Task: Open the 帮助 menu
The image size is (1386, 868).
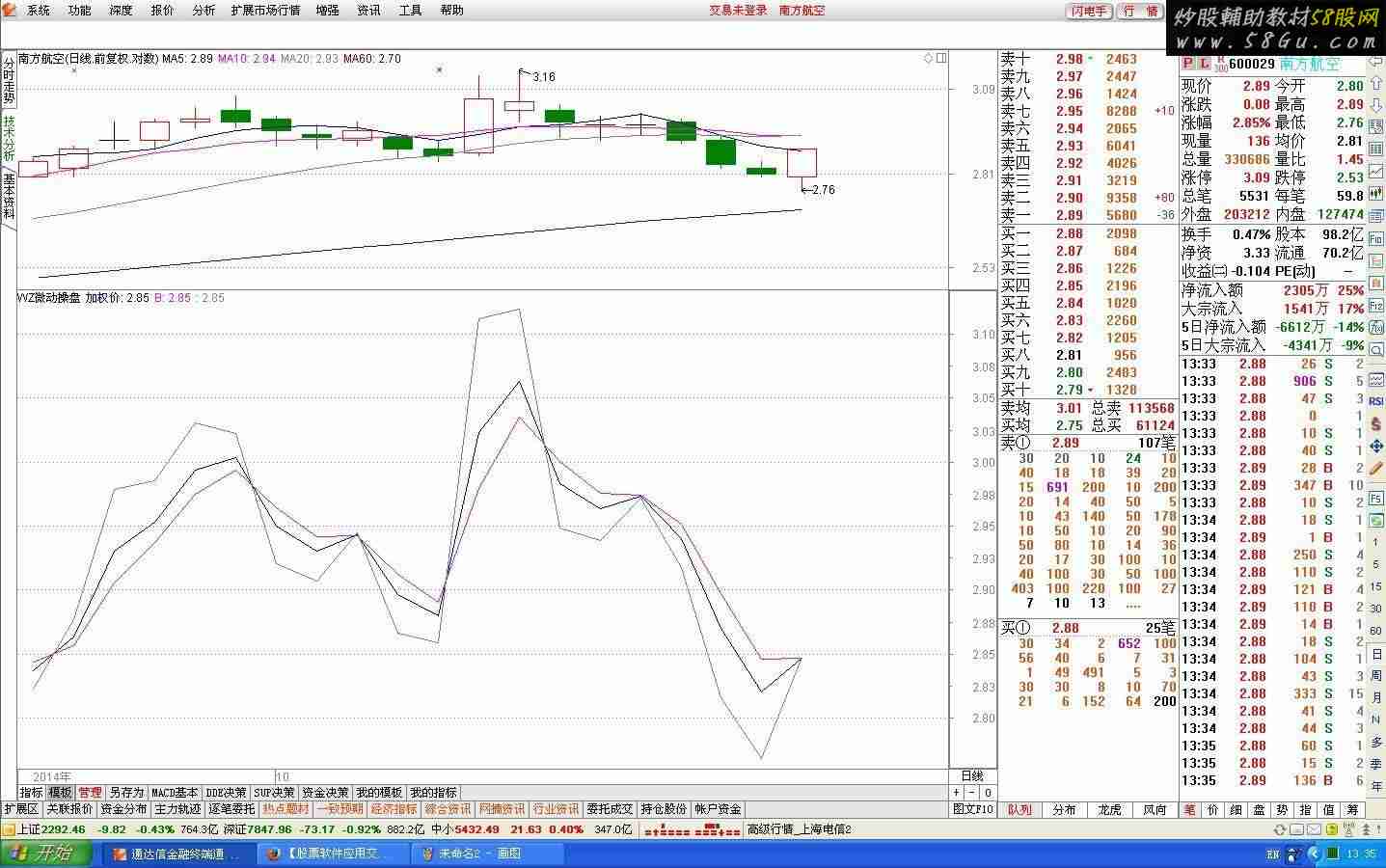Action: tap(451, 11)
